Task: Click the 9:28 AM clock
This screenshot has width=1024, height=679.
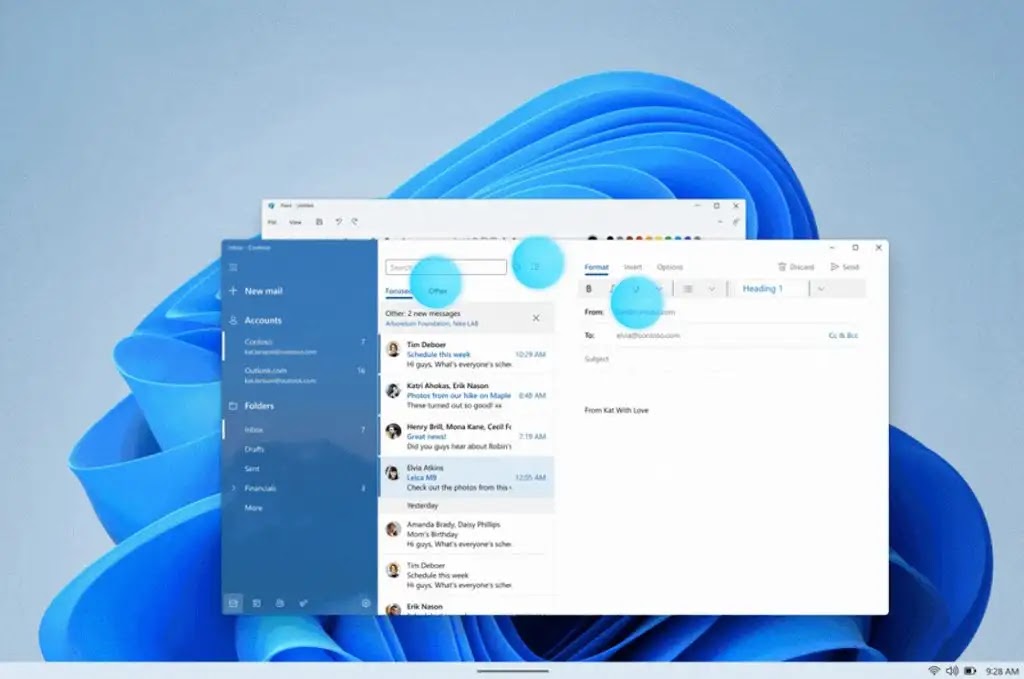Action: 1002,671
